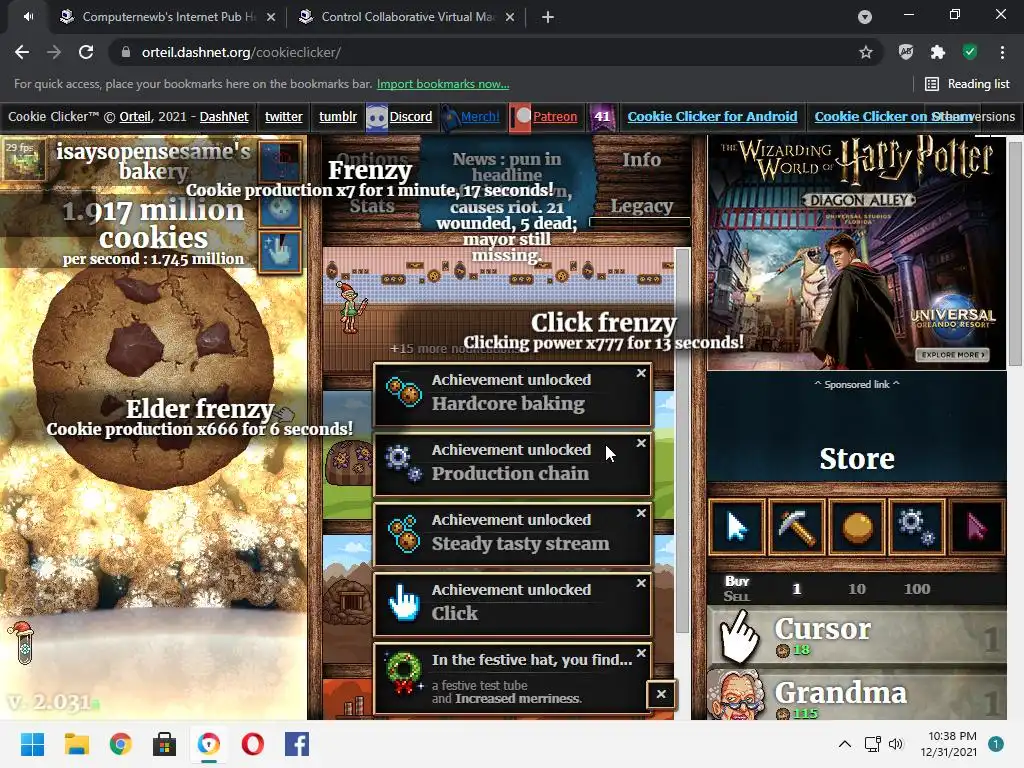Screen dimensions: 1024x768
Task: Select buy quantity 10
Action: coord(857,589)
